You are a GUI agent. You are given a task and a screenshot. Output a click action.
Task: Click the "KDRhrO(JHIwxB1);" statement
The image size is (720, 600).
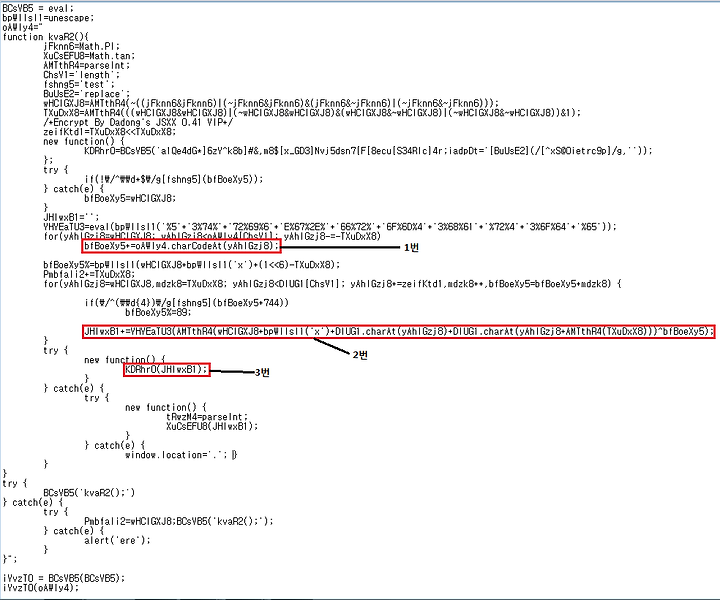(166, 369)
